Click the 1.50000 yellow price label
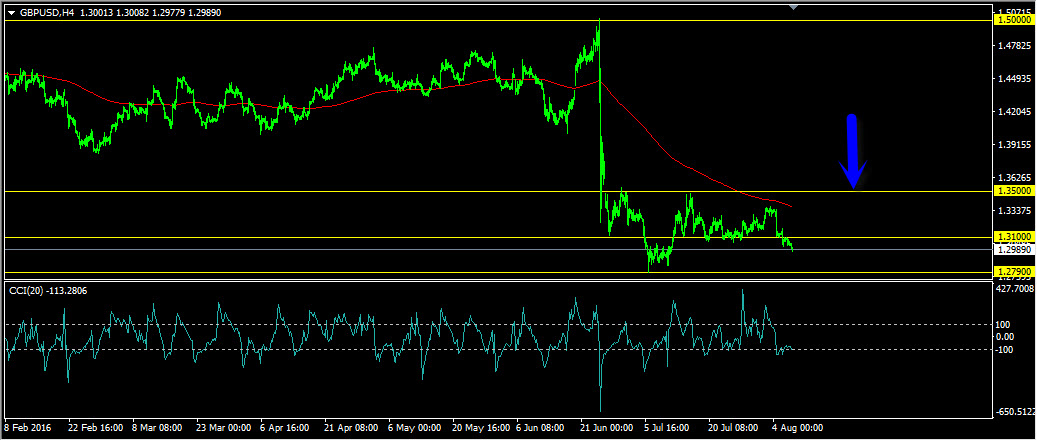The height and width of the screenshot is (441, 1037). coord(1014,20)
